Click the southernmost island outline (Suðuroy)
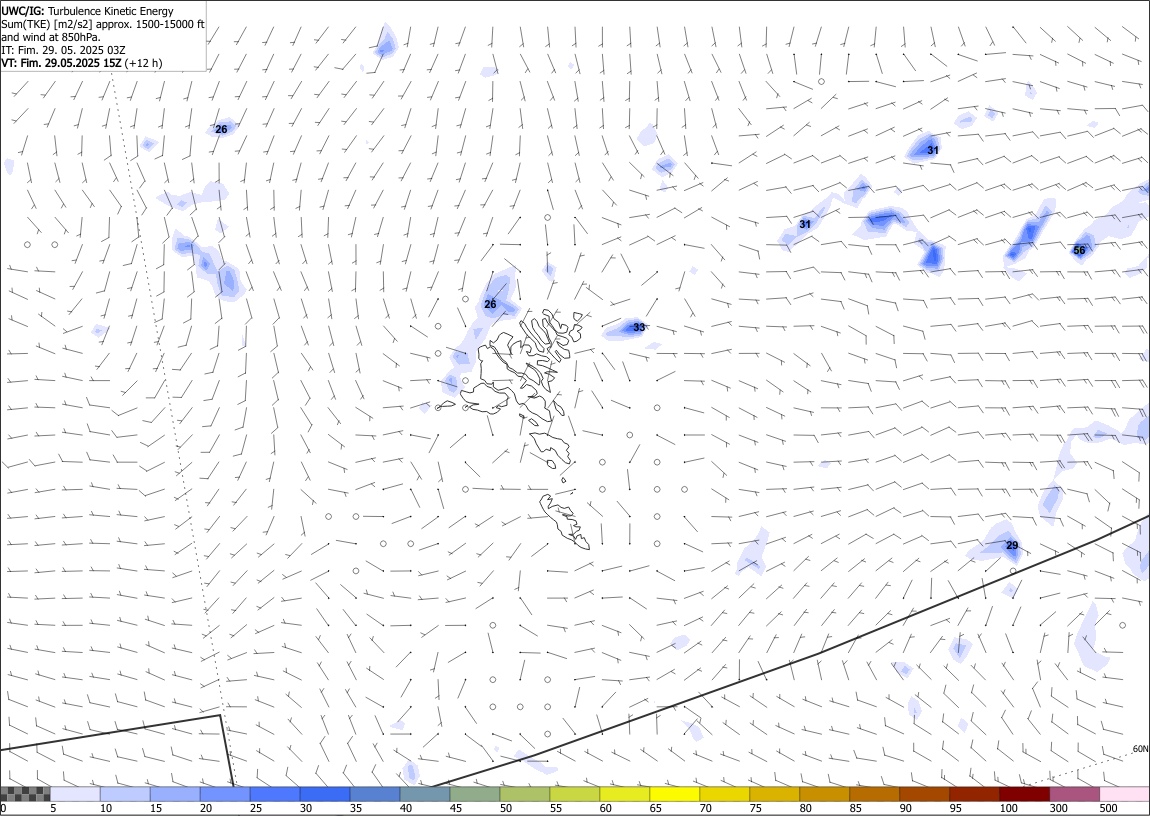This screenshot has width=1150, height=816. (x=565, y=521)
